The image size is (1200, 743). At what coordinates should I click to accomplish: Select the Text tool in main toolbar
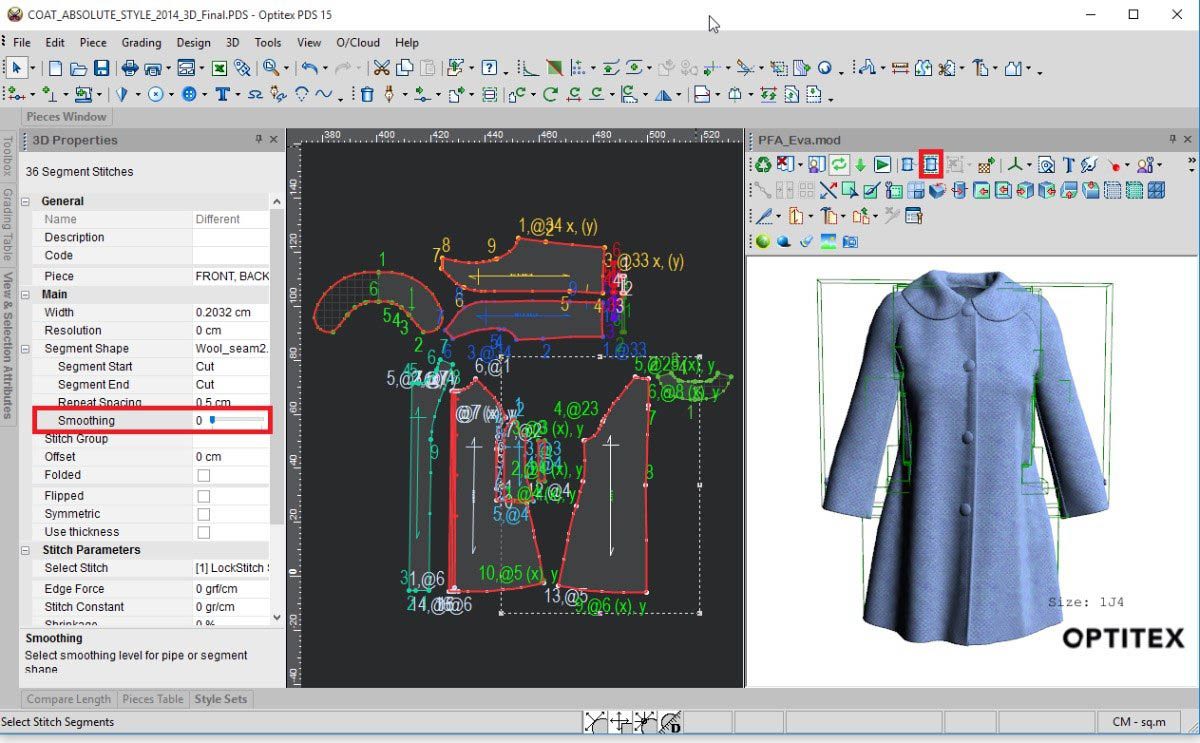coord(222,95)
